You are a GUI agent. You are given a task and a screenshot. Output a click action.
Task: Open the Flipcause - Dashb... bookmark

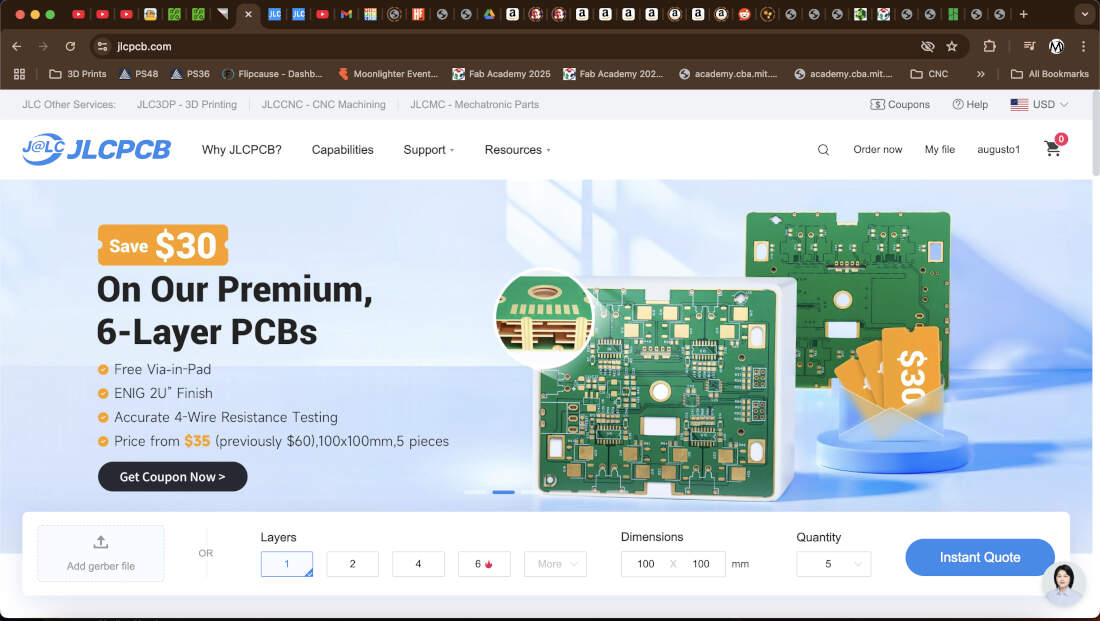pyautogui.click(x=272, y=74)
